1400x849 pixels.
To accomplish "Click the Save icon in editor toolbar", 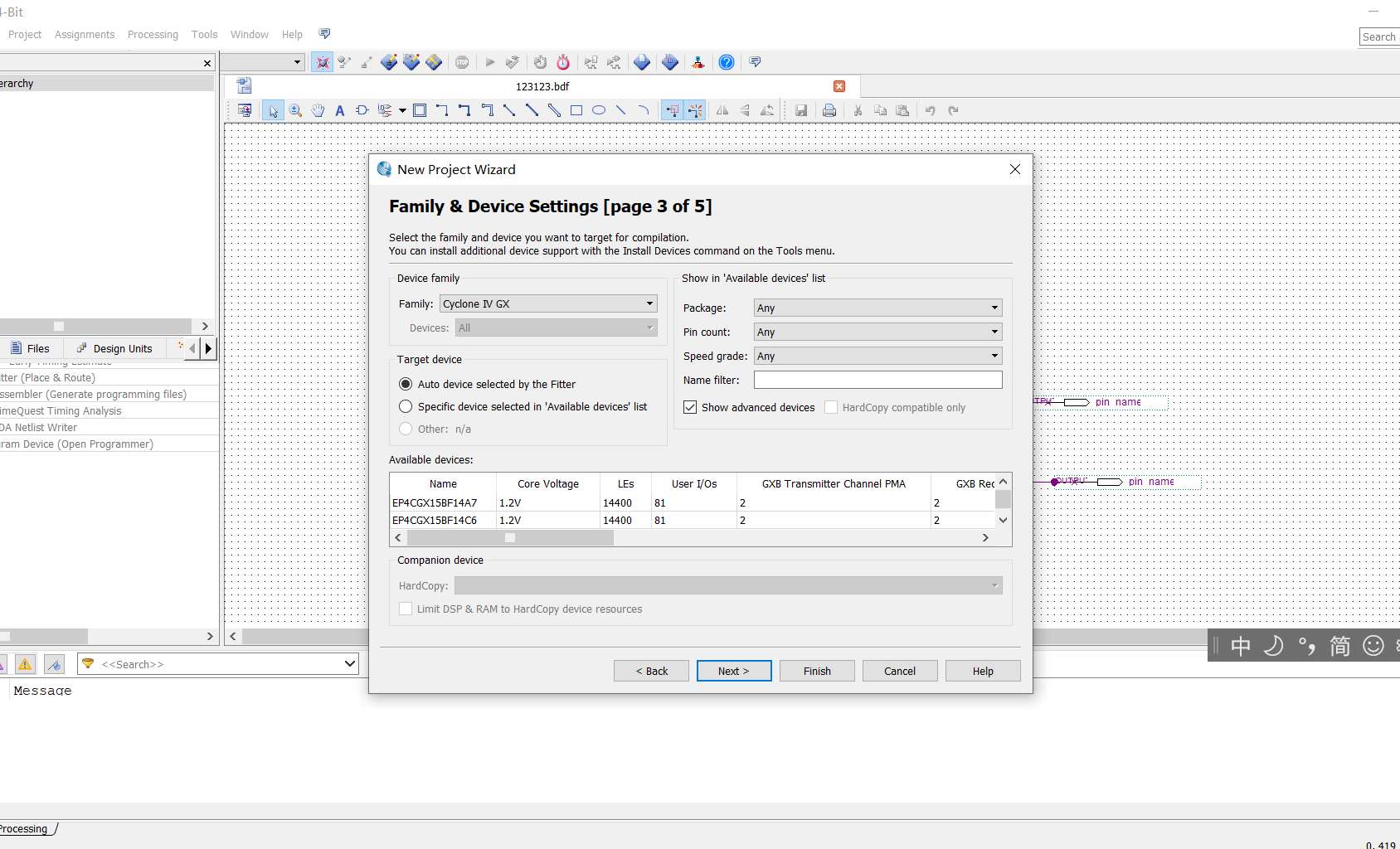I will [x=801, y=110].
